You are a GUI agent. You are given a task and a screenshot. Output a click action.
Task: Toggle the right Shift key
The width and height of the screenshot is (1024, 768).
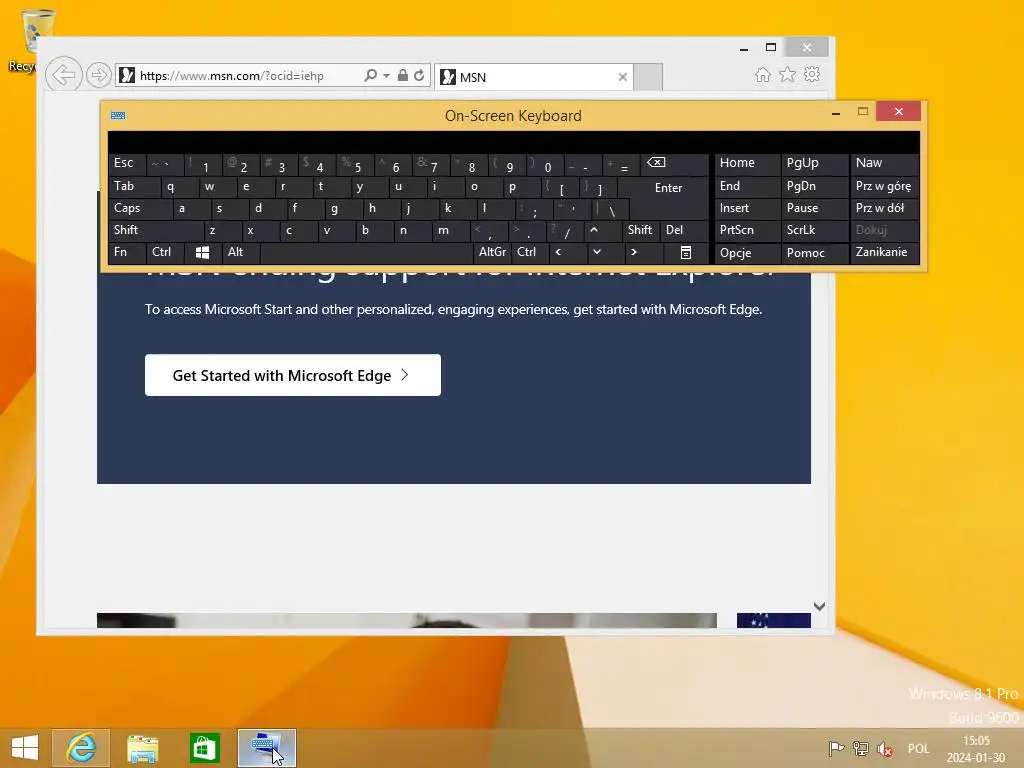tap(640, 230)
